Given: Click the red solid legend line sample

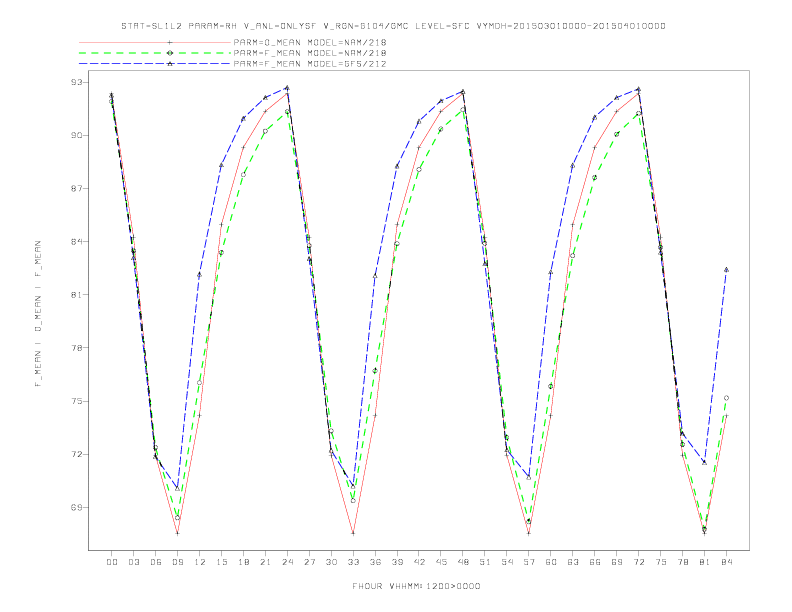Looking at the screenshot, I should (155, 42).
